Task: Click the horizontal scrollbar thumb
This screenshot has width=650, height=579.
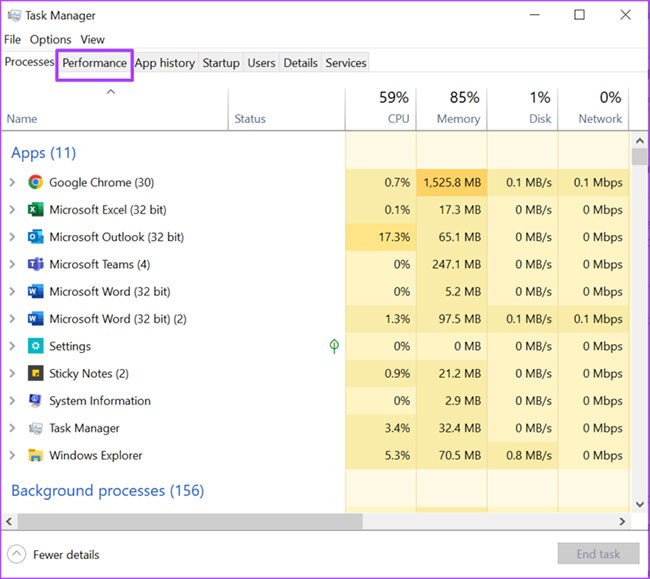Action: [190, 521]
